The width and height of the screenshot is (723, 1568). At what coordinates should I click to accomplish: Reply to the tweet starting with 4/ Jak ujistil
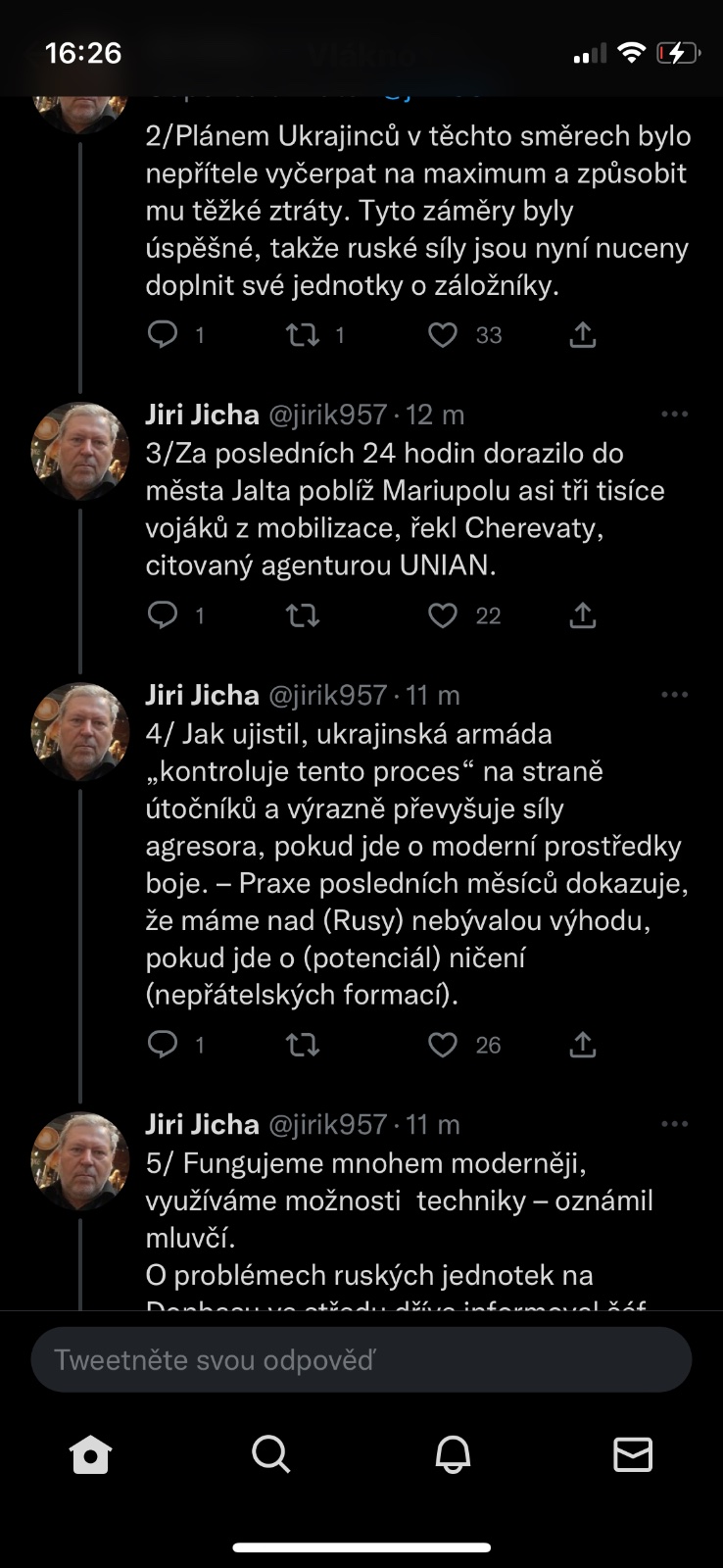(163, 1045)
